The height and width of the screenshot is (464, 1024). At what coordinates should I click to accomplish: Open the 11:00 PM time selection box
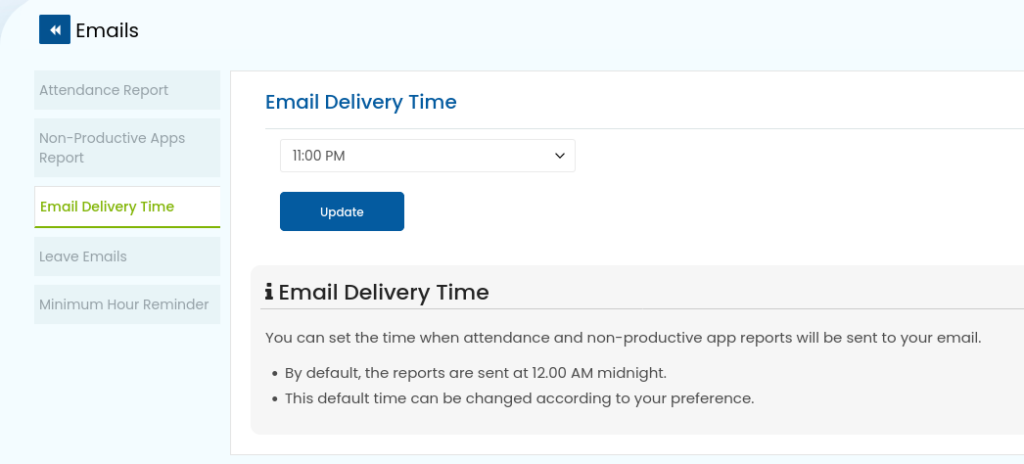(428, 156)
